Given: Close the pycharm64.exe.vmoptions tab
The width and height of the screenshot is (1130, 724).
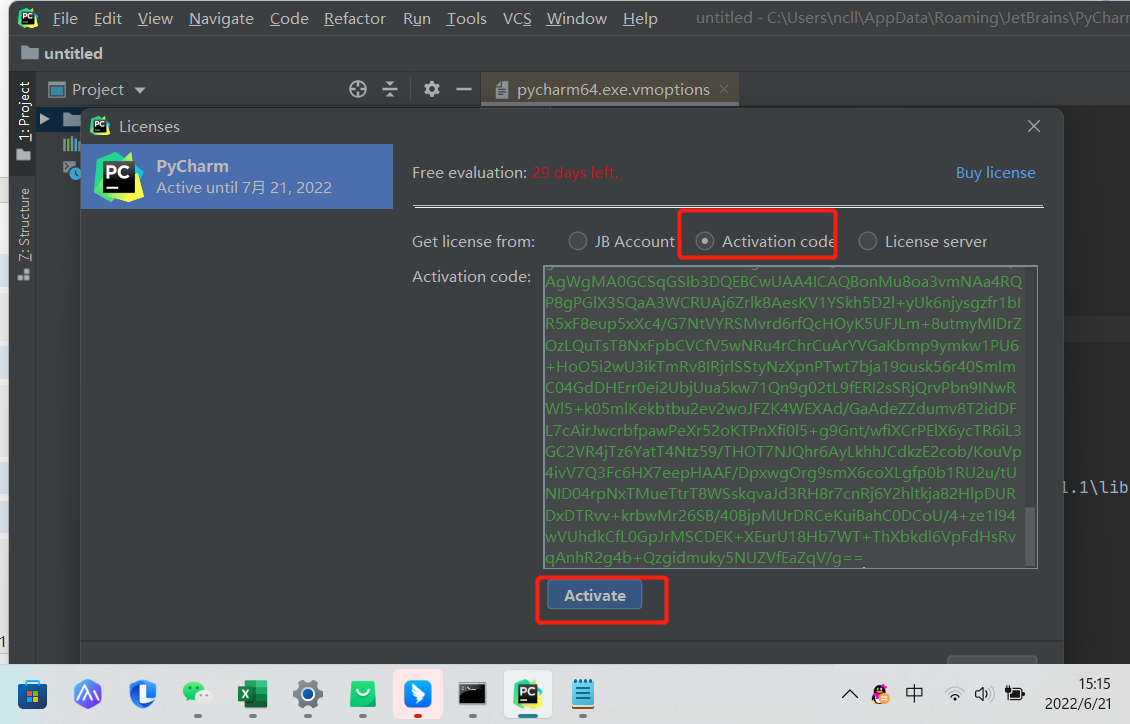Looking at the screenshot, I should point(724,89).
